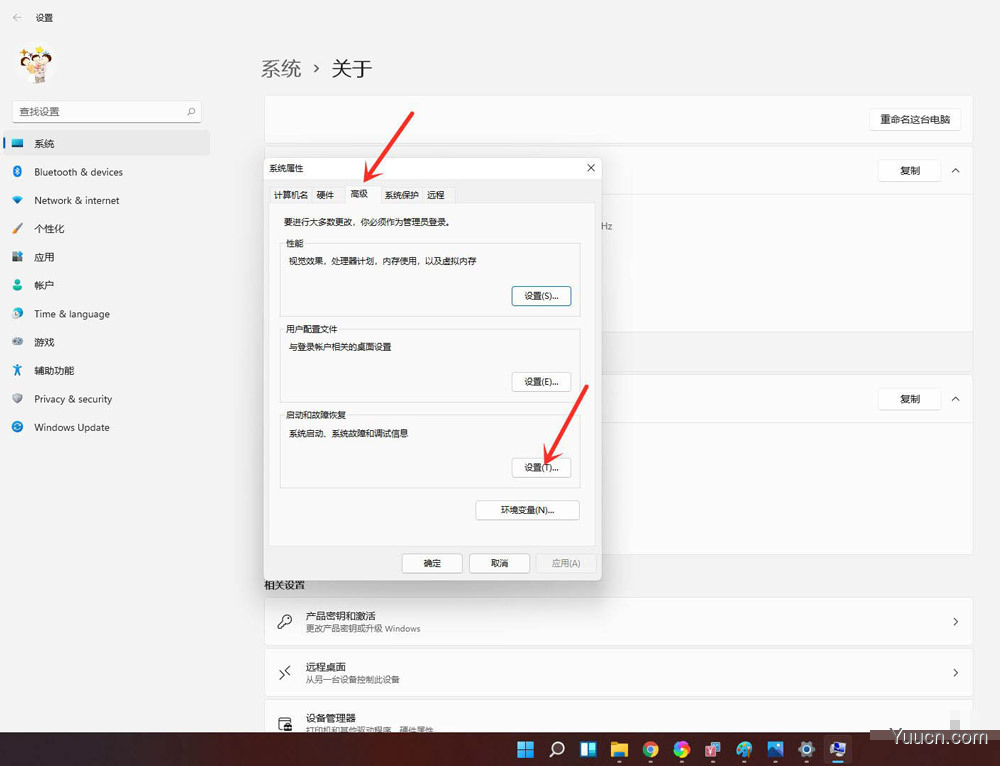Switch to 硬件 tab in 系统属性
Screen dimensions: 1000x766
[x=325, y=195]
